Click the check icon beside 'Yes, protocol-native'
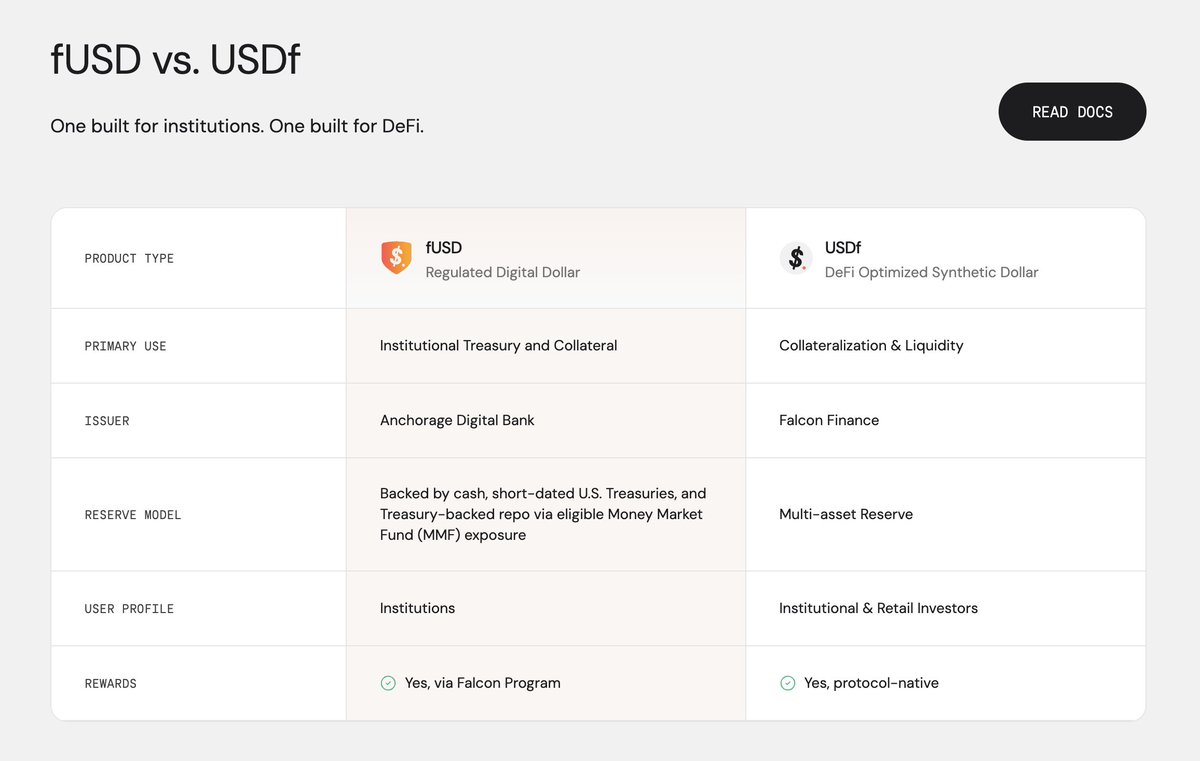The width and height of the screenshot is (1200, 761). 787,683
